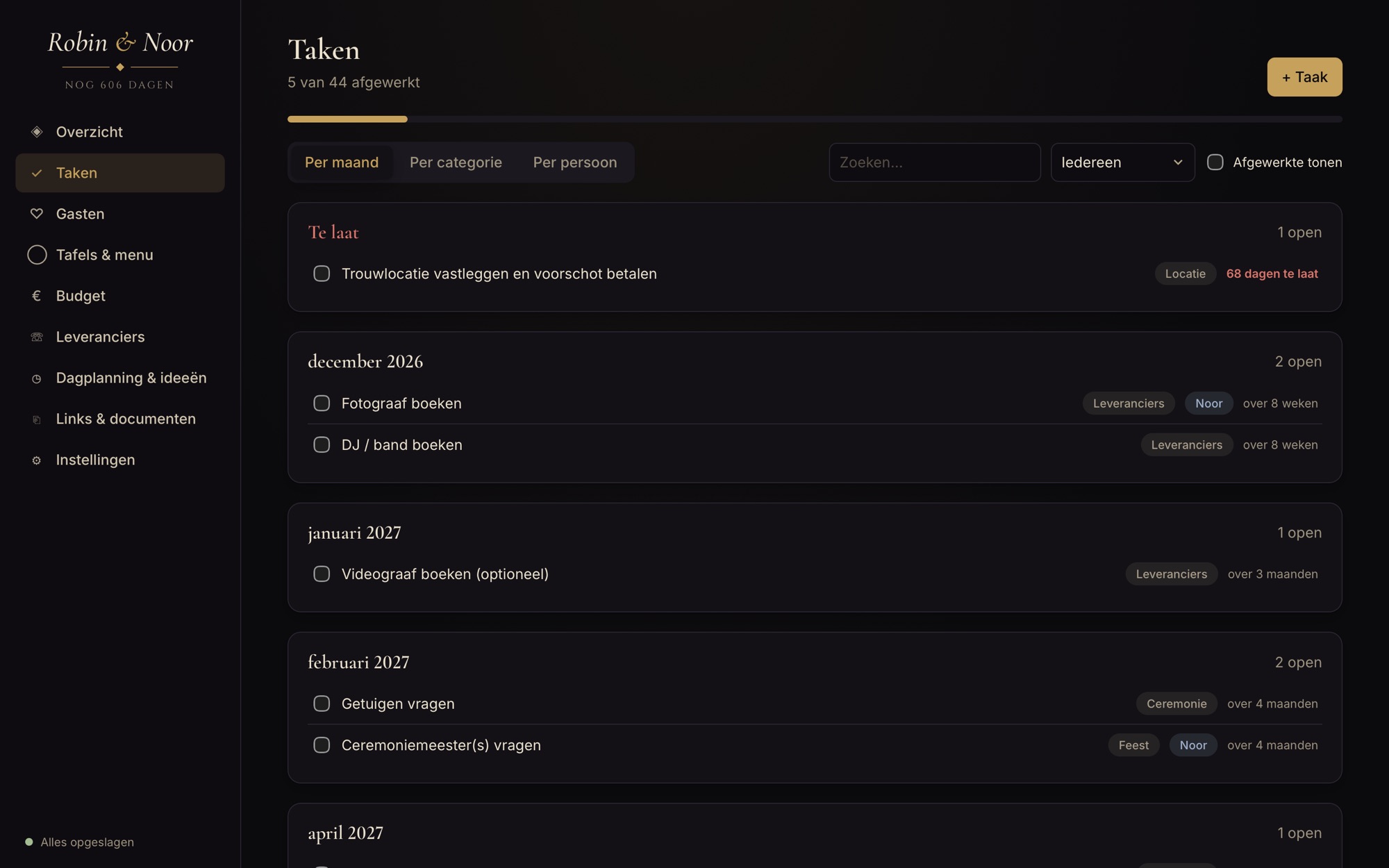This screenshot has width=1389, height=868.
Task: Click the Budget euro icon
Action: pos(37,296)
